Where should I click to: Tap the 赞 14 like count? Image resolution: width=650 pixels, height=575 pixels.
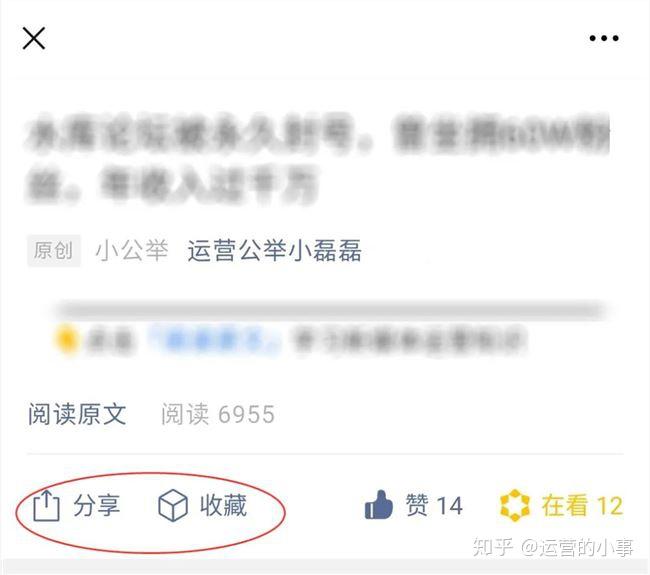tap(434, 506)
